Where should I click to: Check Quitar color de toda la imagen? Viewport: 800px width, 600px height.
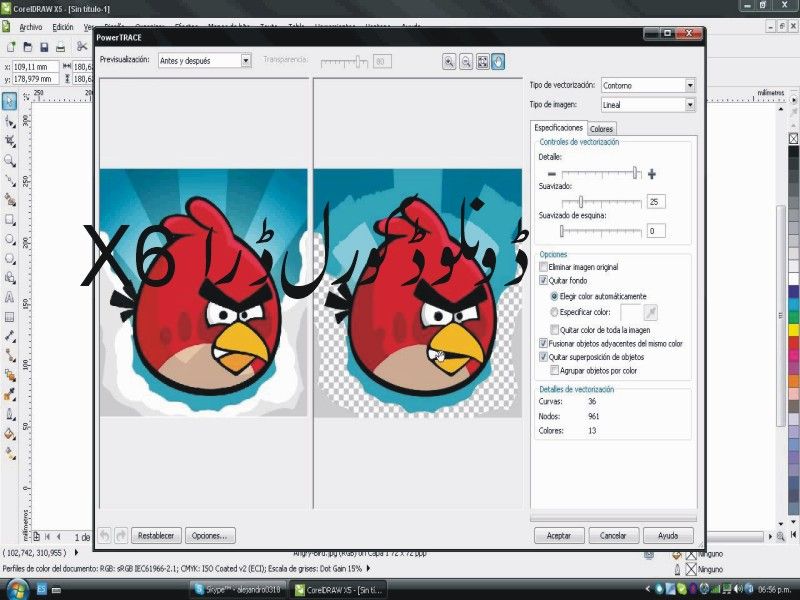click(555, 330)
